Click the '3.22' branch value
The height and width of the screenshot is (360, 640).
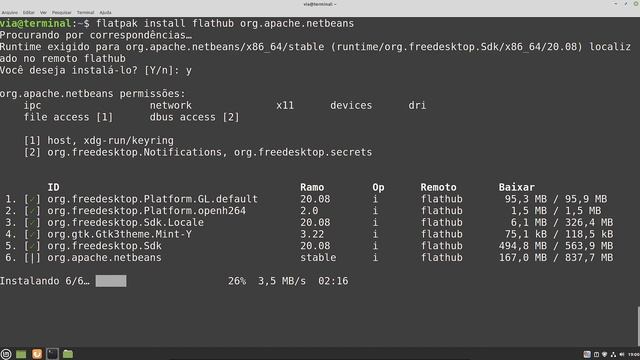[312, 234]
